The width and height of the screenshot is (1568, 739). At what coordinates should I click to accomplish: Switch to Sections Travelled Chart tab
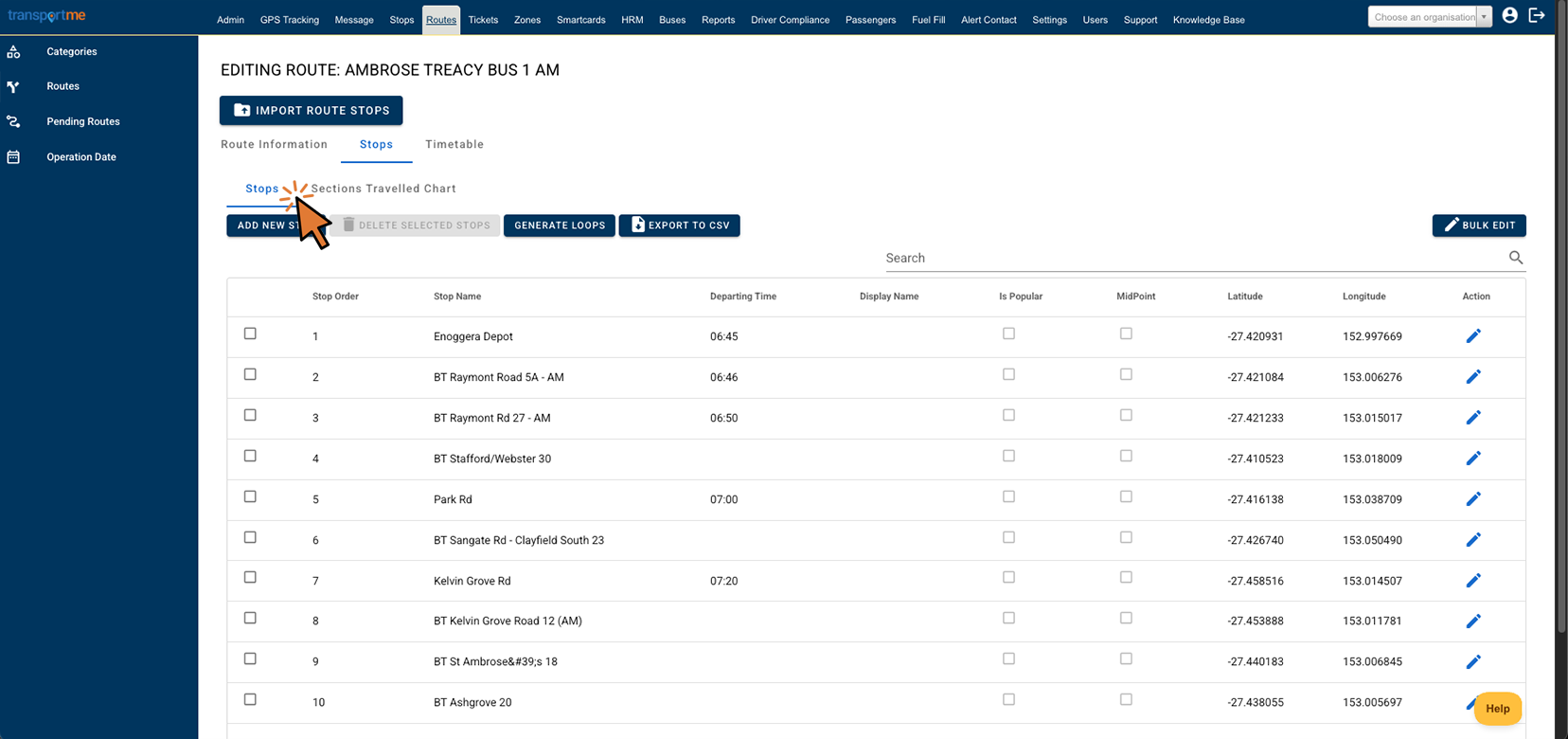point(383,189)
